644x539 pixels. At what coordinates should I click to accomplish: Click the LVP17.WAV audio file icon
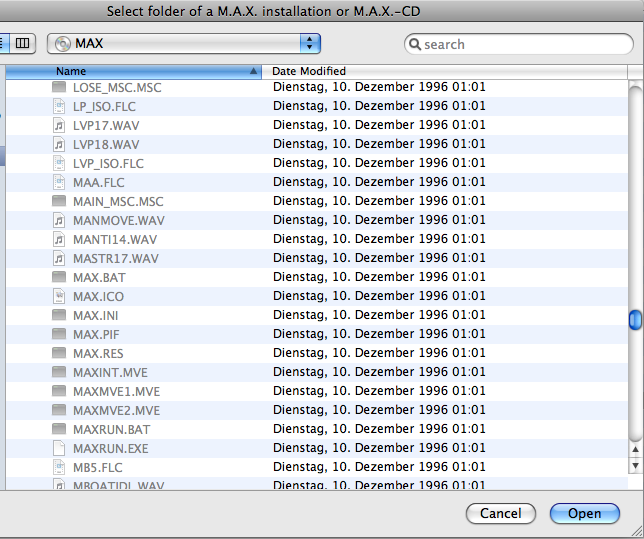coord(59,125)
